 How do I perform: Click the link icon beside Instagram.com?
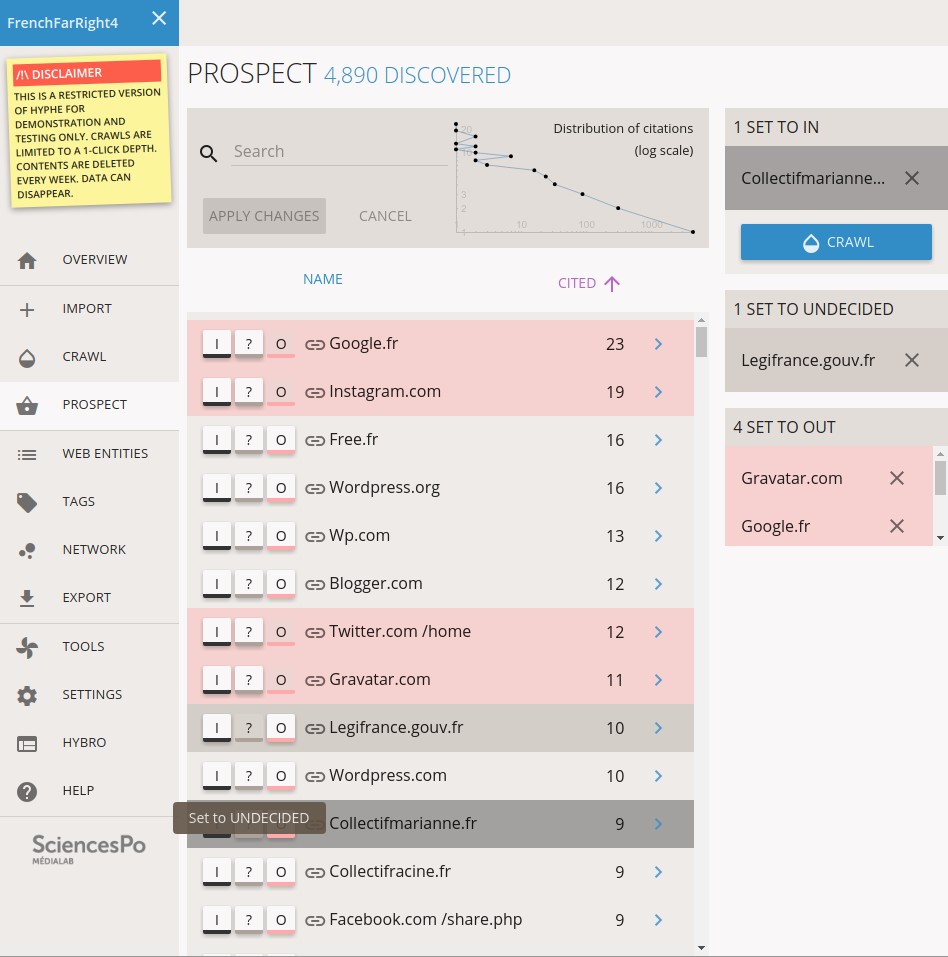(315, 392)
